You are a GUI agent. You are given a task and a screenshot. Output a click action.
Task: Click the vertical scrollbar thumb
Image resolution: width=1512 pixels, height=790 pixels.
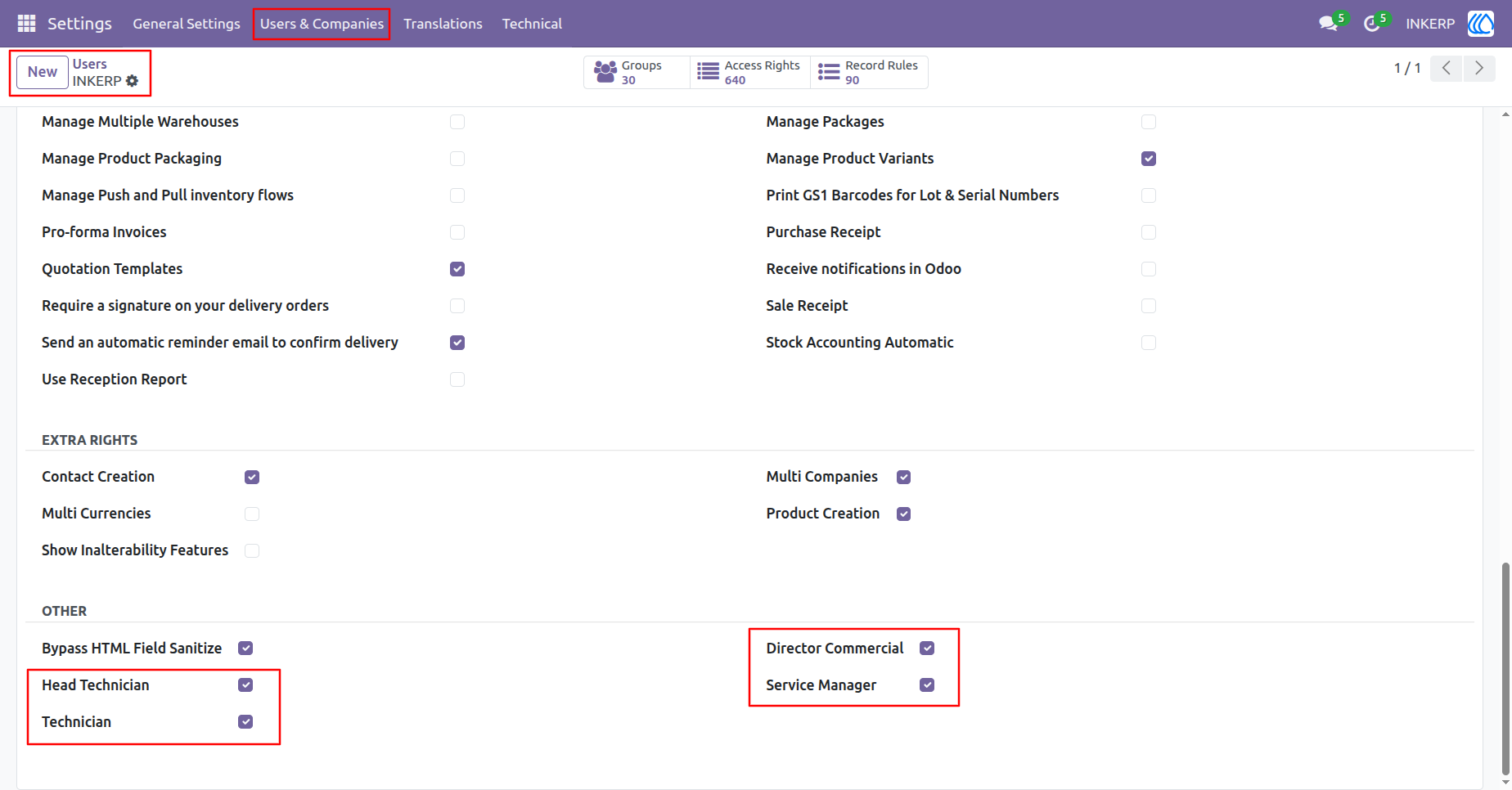point(1505,668)
